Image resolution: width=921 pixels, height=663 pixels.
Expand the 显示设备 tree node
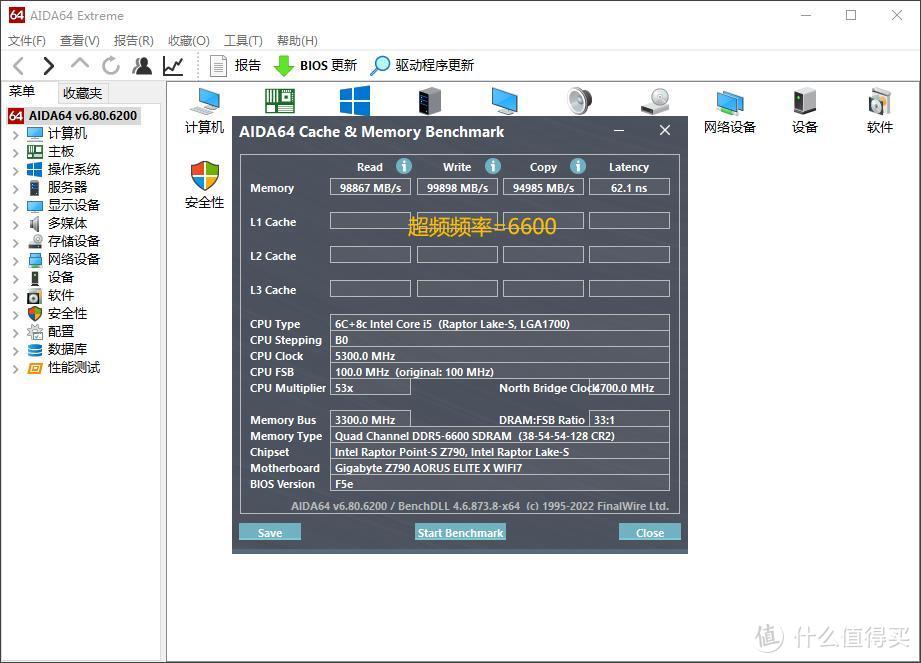click(x=15, y=207)
